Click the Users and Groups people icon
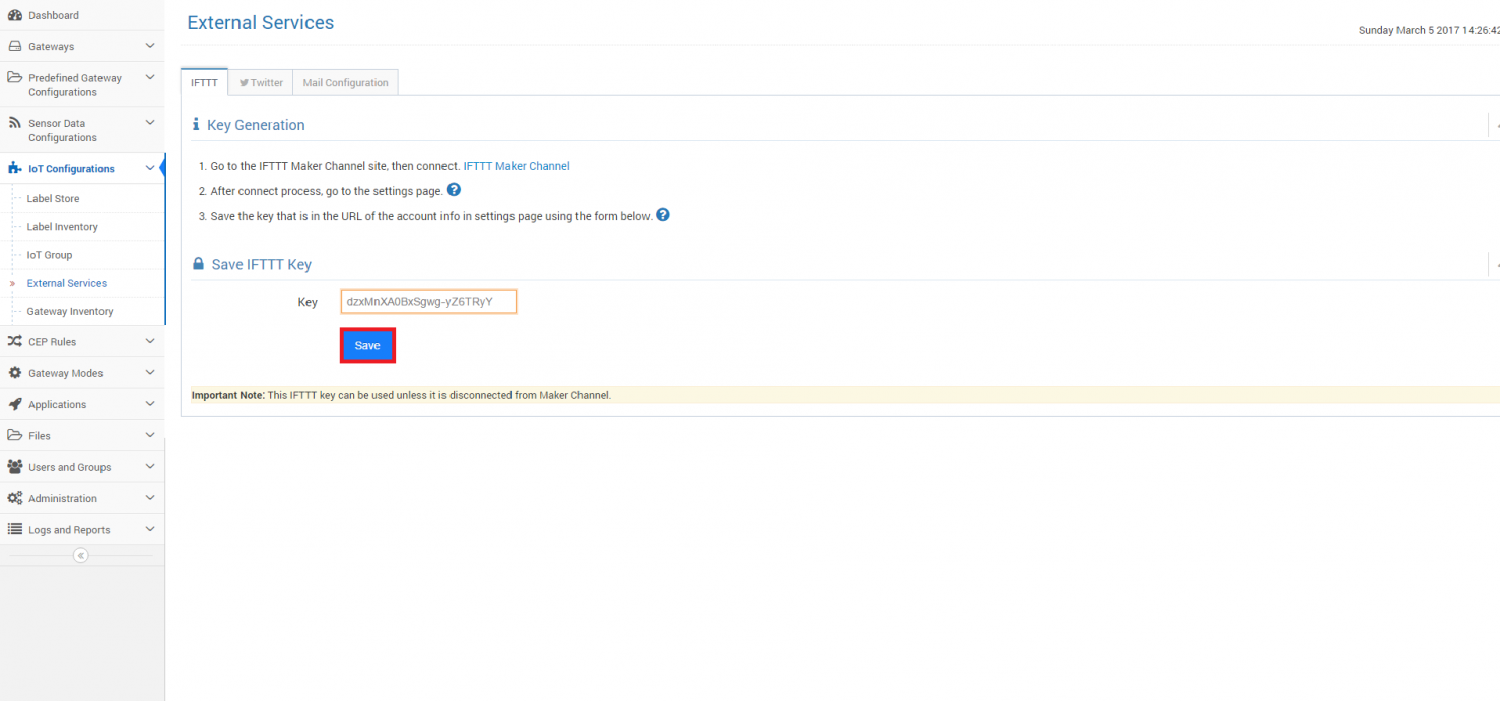1500x701 pixels. tap(15, 467)
